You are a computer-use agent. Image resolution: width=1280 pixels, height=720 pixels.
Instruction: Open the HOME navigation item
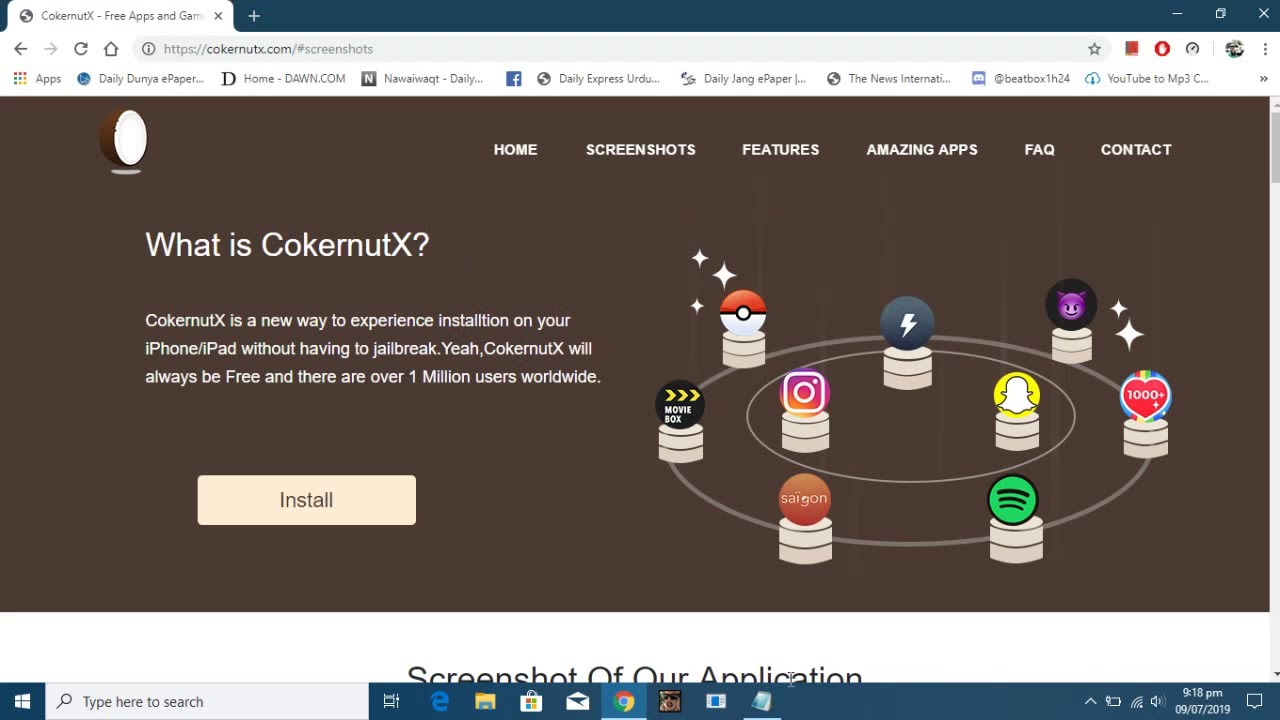pyautogui.click(x=515, y=149)
